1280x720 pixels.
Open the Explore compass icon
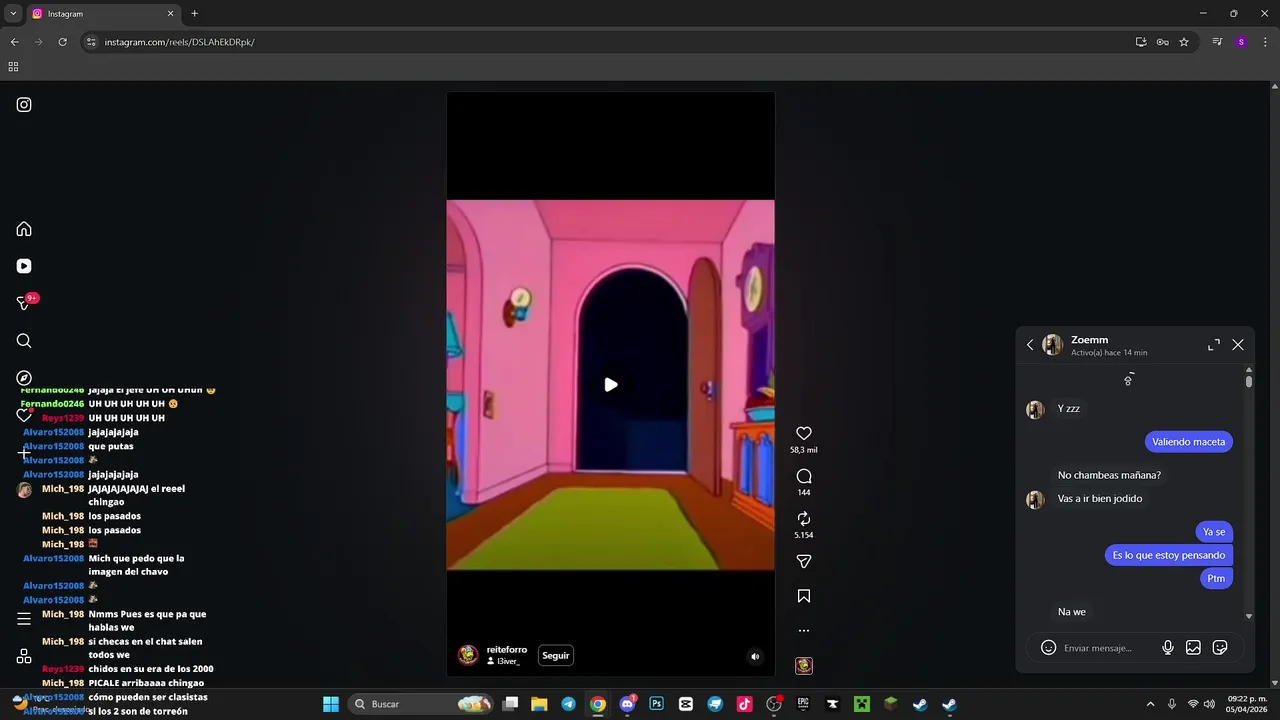24,378
